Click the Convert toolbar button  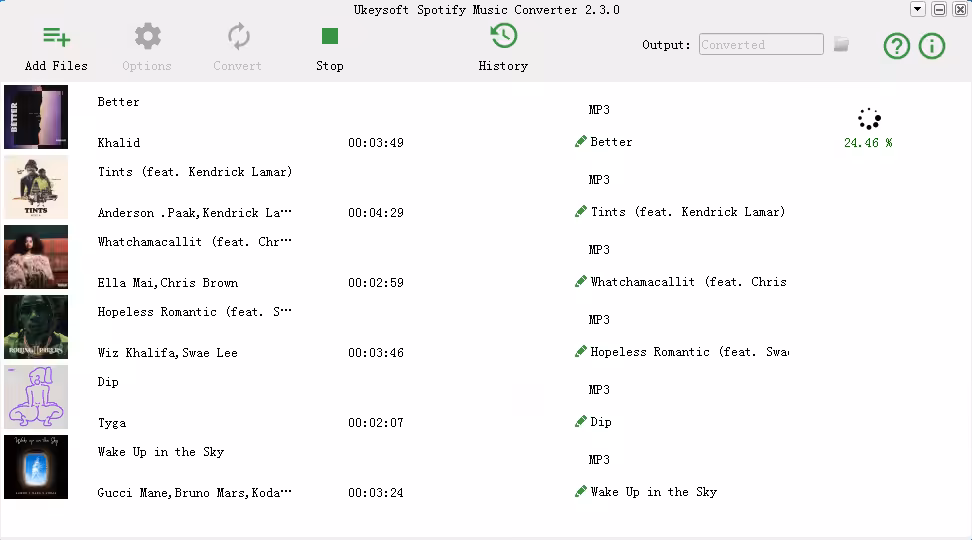coord(238,38)
